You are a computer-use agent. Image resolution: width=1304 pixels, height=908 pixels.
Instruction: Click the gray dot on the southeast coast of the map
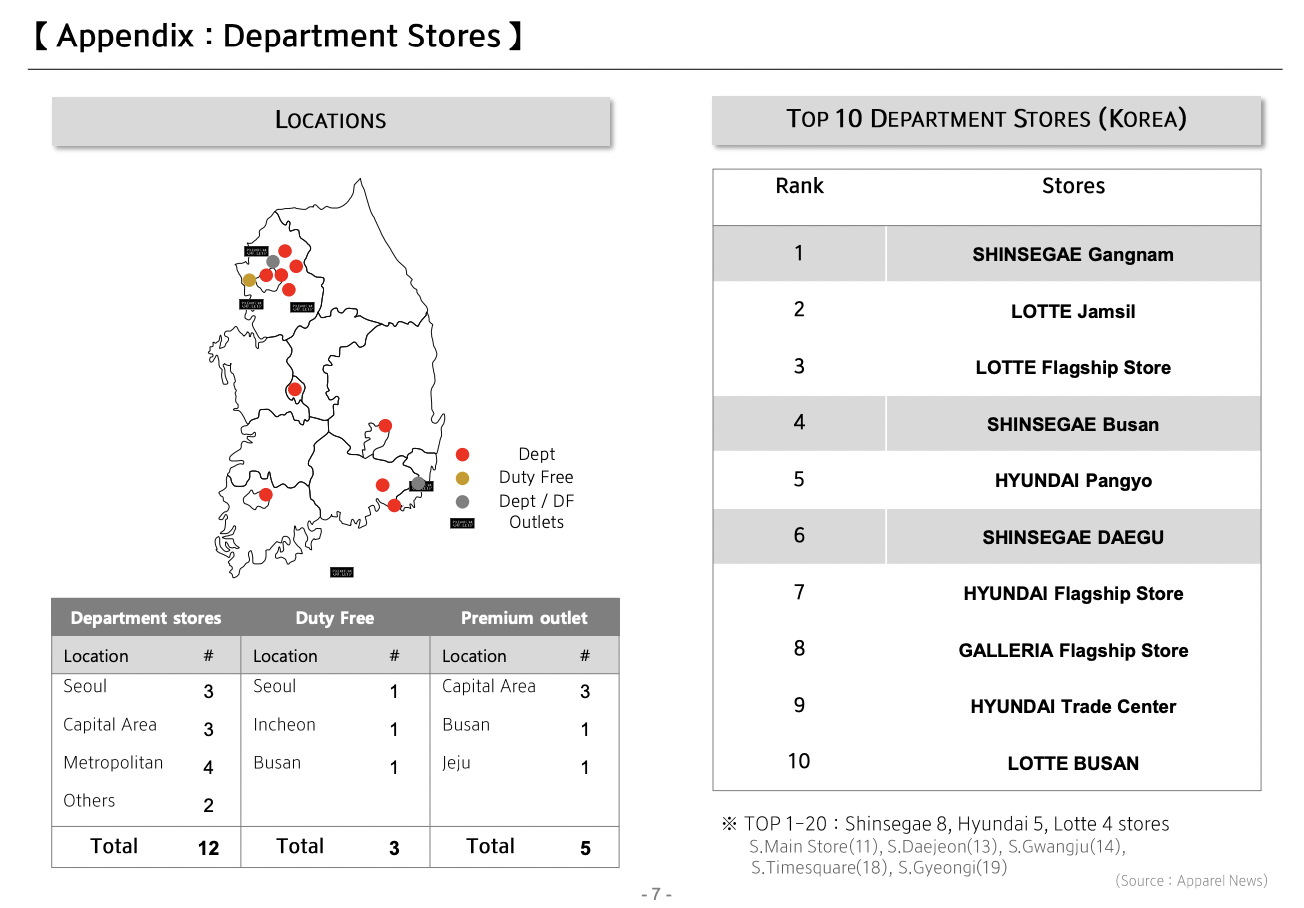417,483
